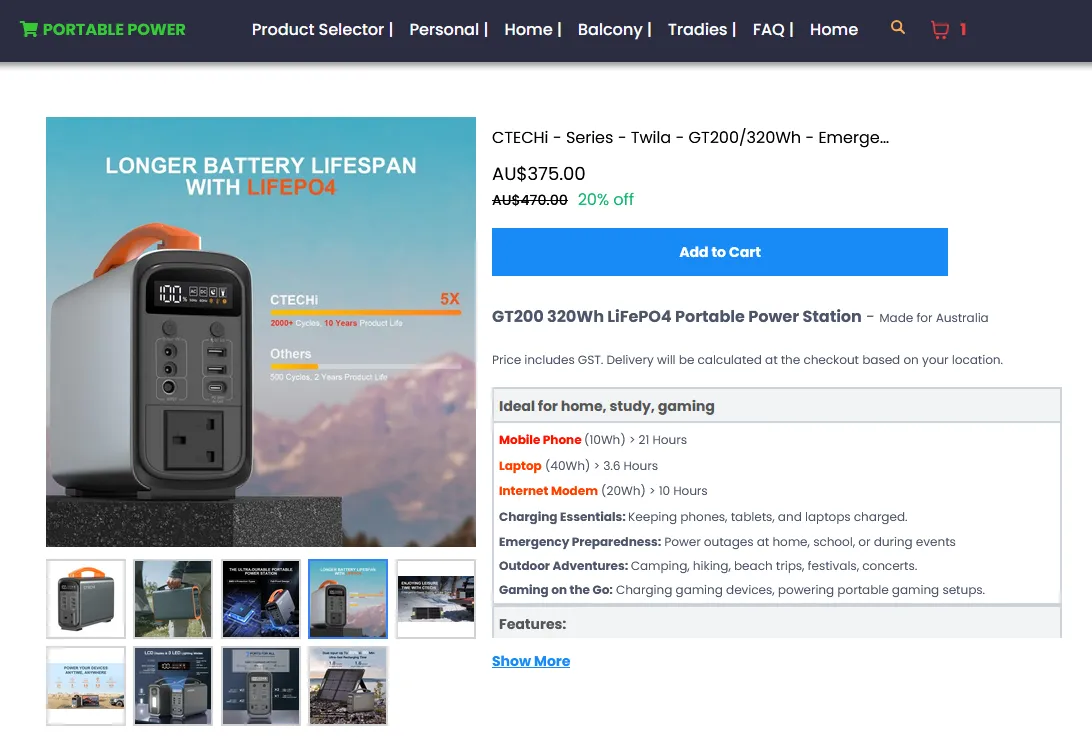Open the Home menu item beside Balcony
Image resolution: width=1092 pixels, height=738 pixels.
point(528,29)
